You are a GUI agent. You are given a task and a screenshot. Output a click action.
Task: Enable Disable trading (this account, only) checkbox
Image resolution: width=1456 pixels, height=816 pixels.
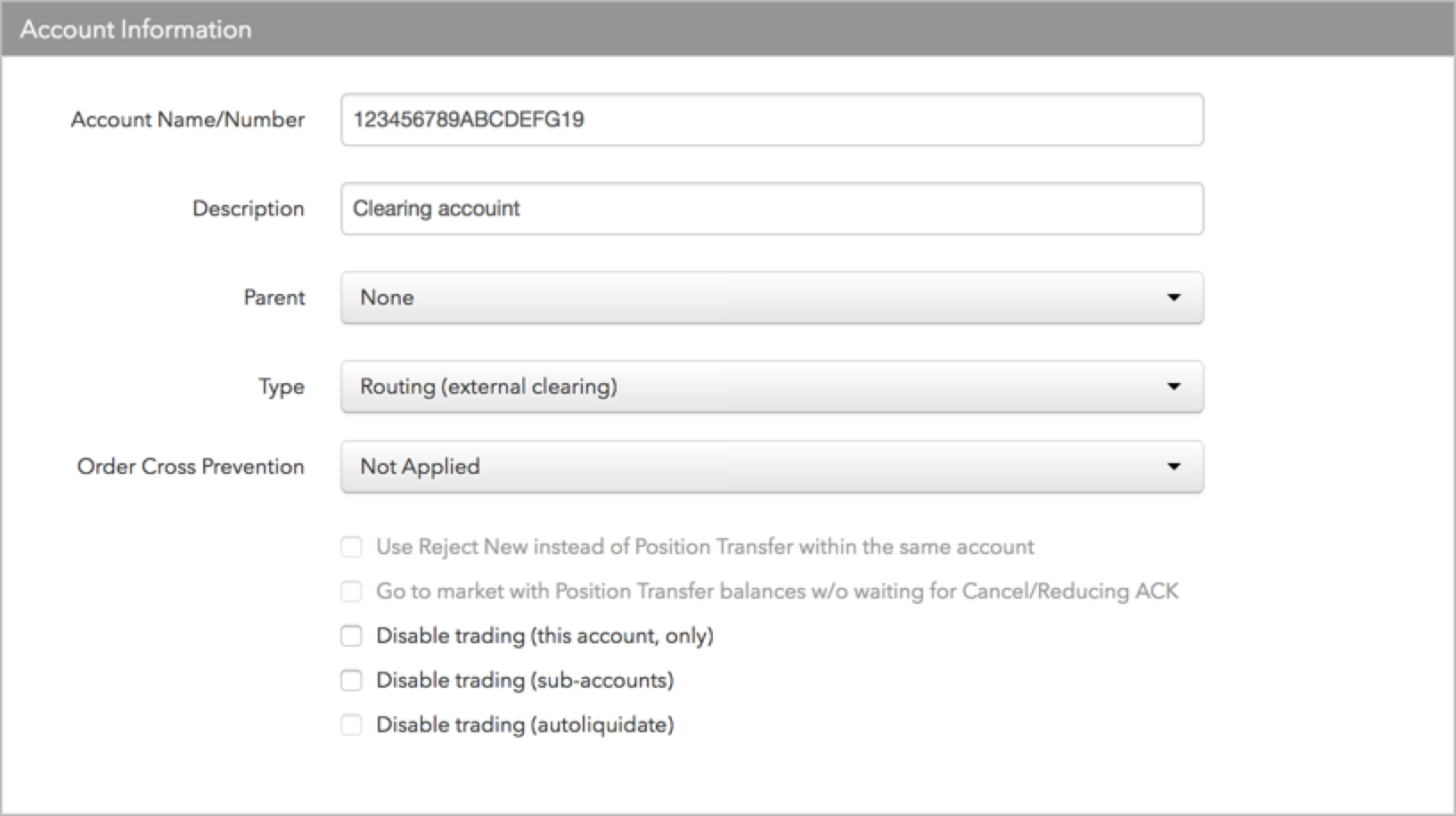352,636
